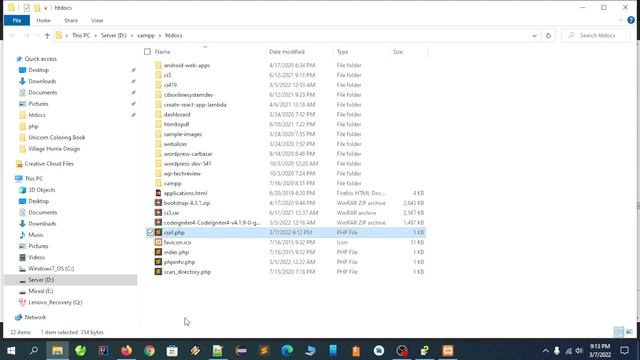
Task: Select Lenovo_Recovery (Q:) in sidebar
Action: tap(55, 302)
